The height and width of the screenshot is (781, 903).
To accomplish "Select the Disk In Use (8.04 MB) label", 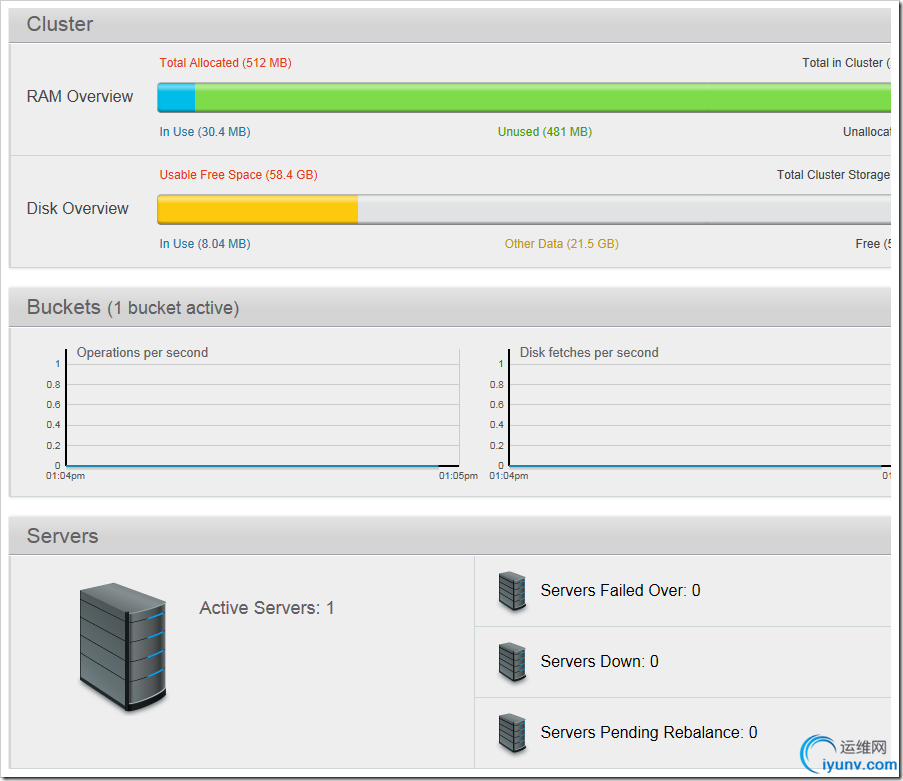I will (205, 244).
